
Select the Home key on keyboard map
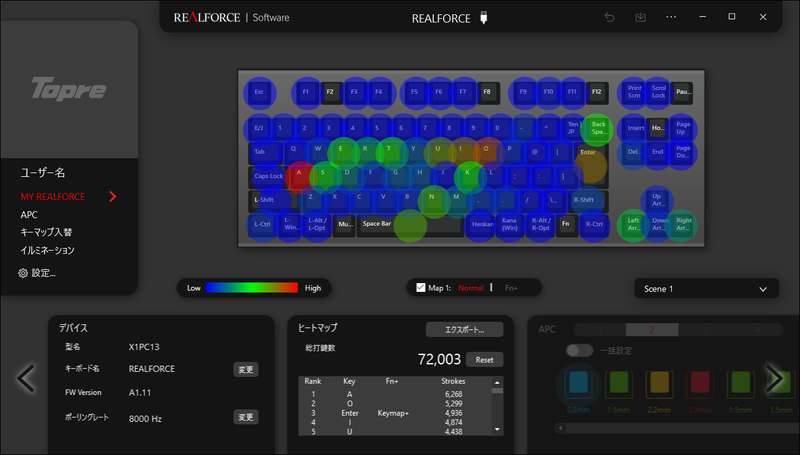pos(658,129)
